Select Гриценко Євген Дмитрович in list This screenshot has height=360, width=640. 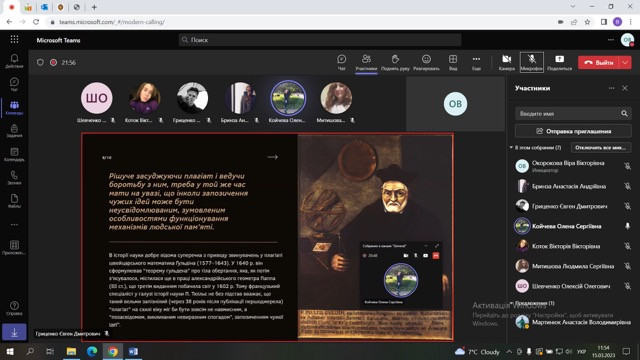point(573,206)
